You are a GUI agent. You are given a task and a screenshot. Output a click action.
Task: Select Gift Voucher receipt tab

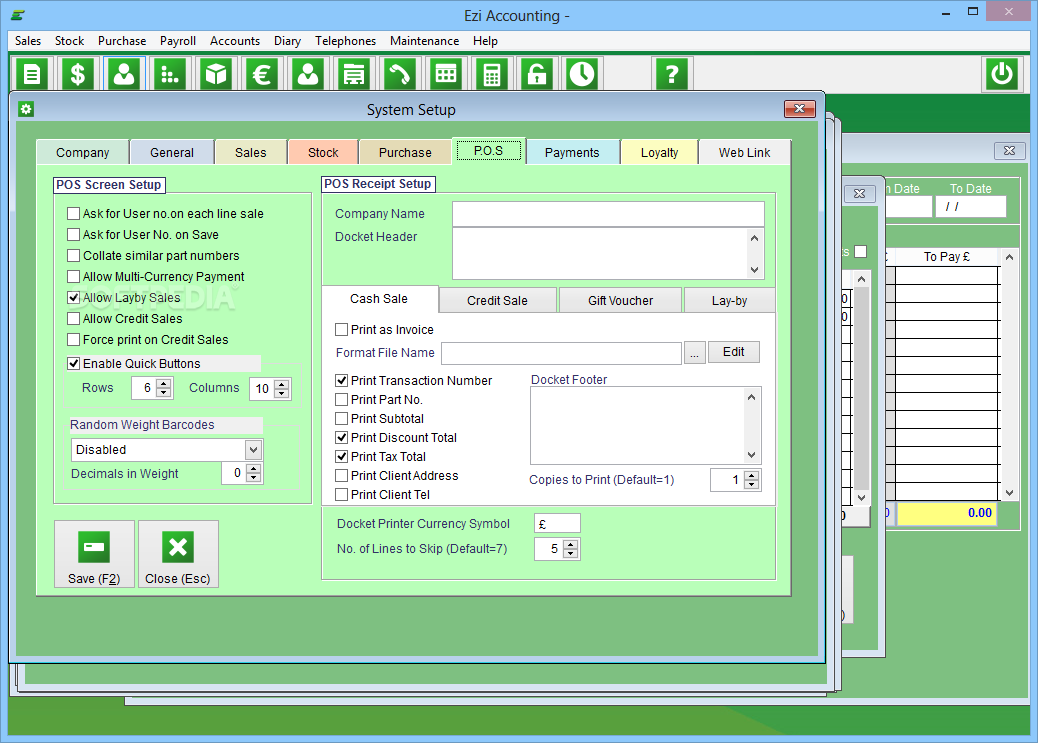[620, 301]
